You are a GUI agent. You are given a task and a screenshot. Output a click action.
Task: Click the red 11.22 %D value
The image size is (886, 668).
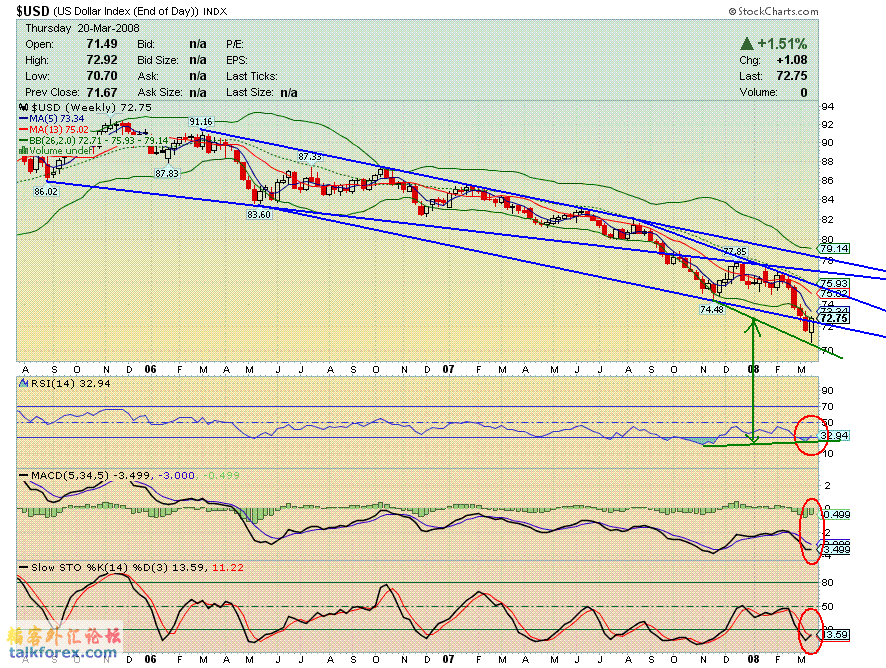(228, 567)
